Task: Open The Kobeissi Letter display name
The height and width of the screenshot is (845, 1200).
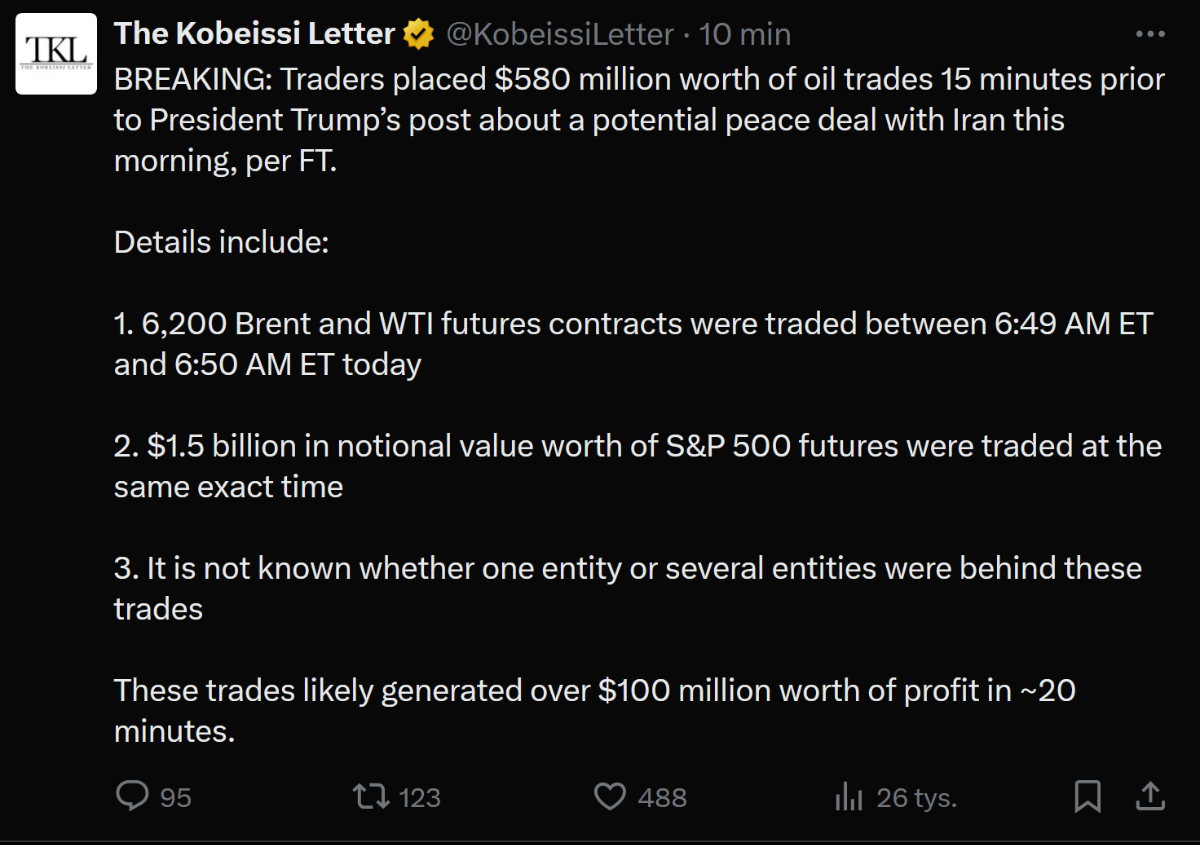Action: coord(254,34)
